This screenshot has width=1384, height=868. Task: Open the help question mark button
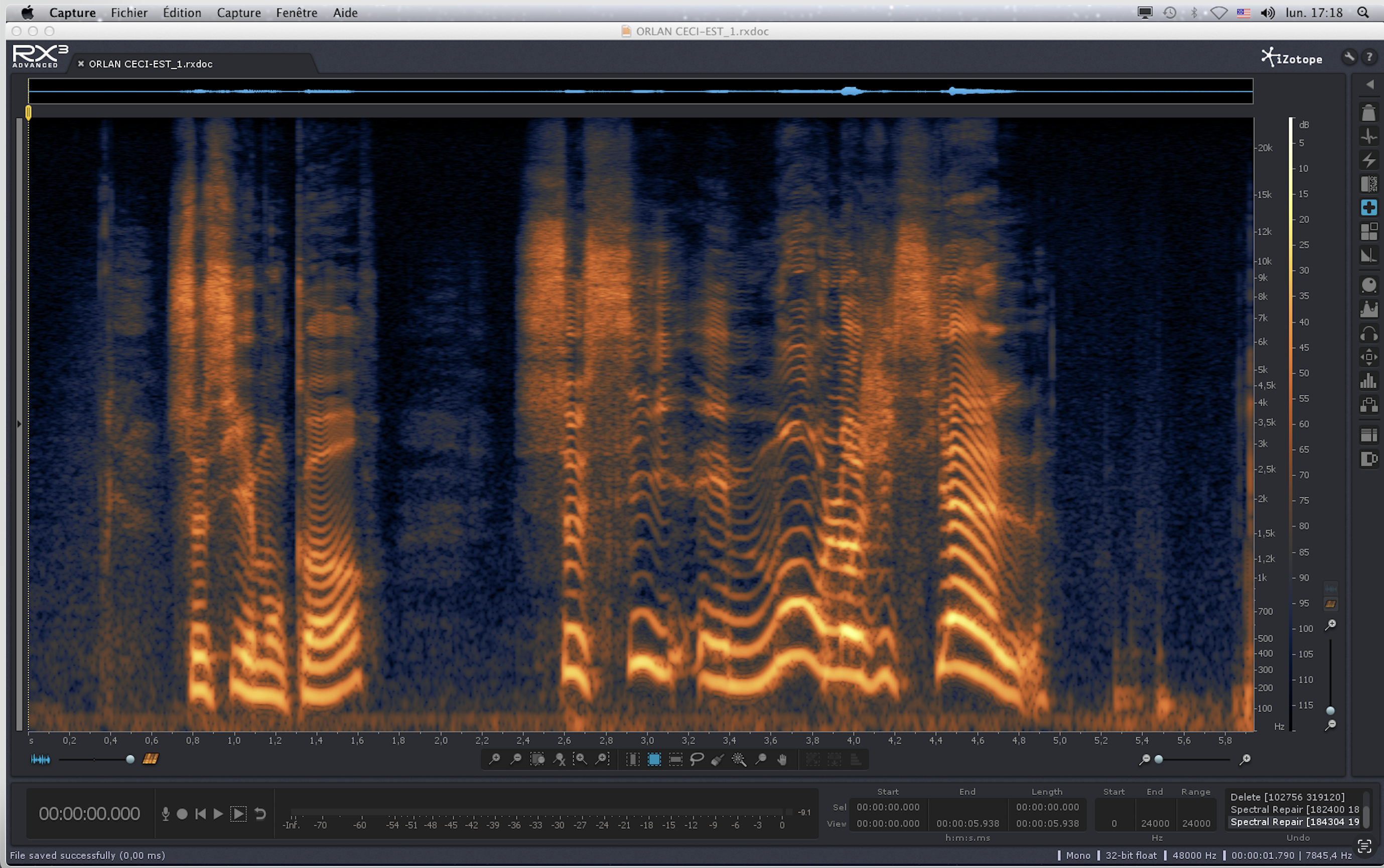tap(1369, 57)
